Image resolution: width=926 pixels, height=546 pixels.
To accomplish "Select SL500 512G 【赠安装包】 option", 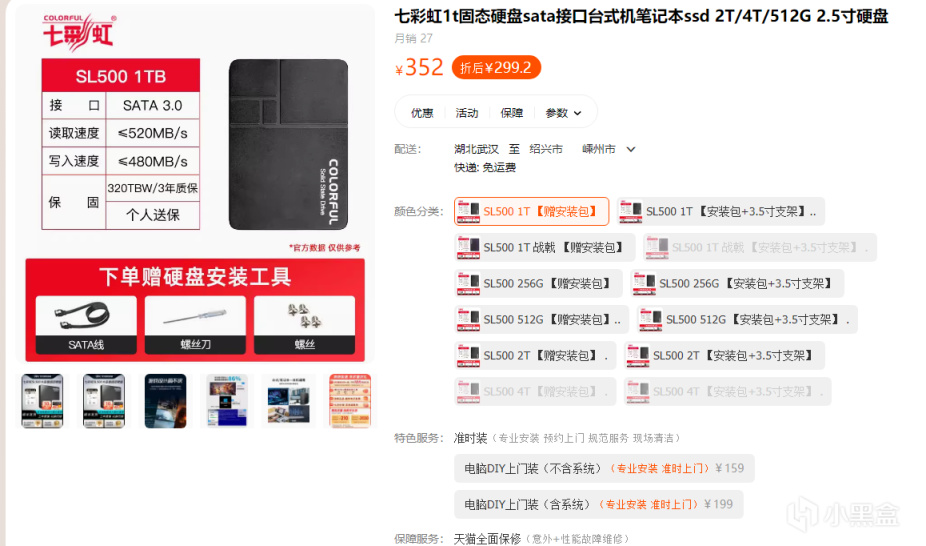I will pyautogui.click(x=540, y=319).
